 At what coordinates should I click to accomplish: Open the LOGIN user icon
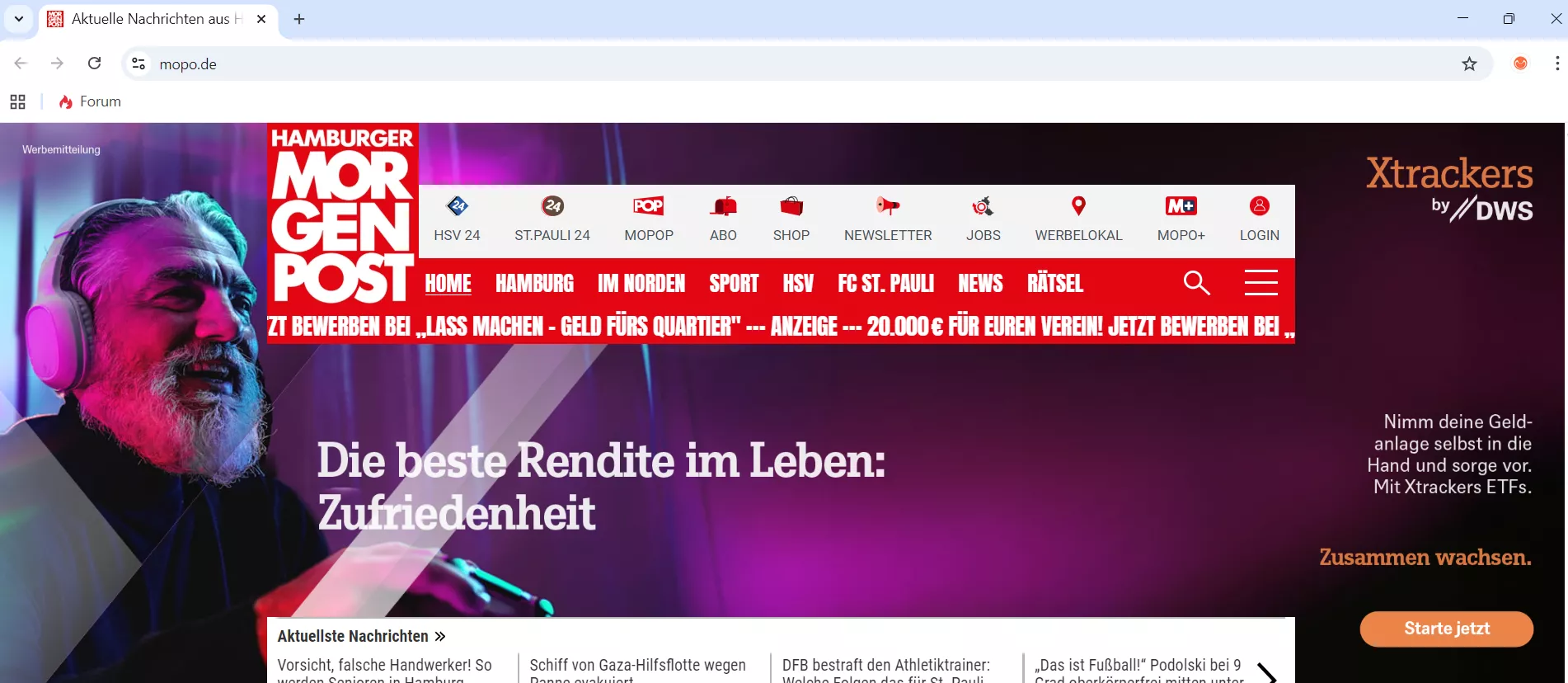pos(1260,206)
